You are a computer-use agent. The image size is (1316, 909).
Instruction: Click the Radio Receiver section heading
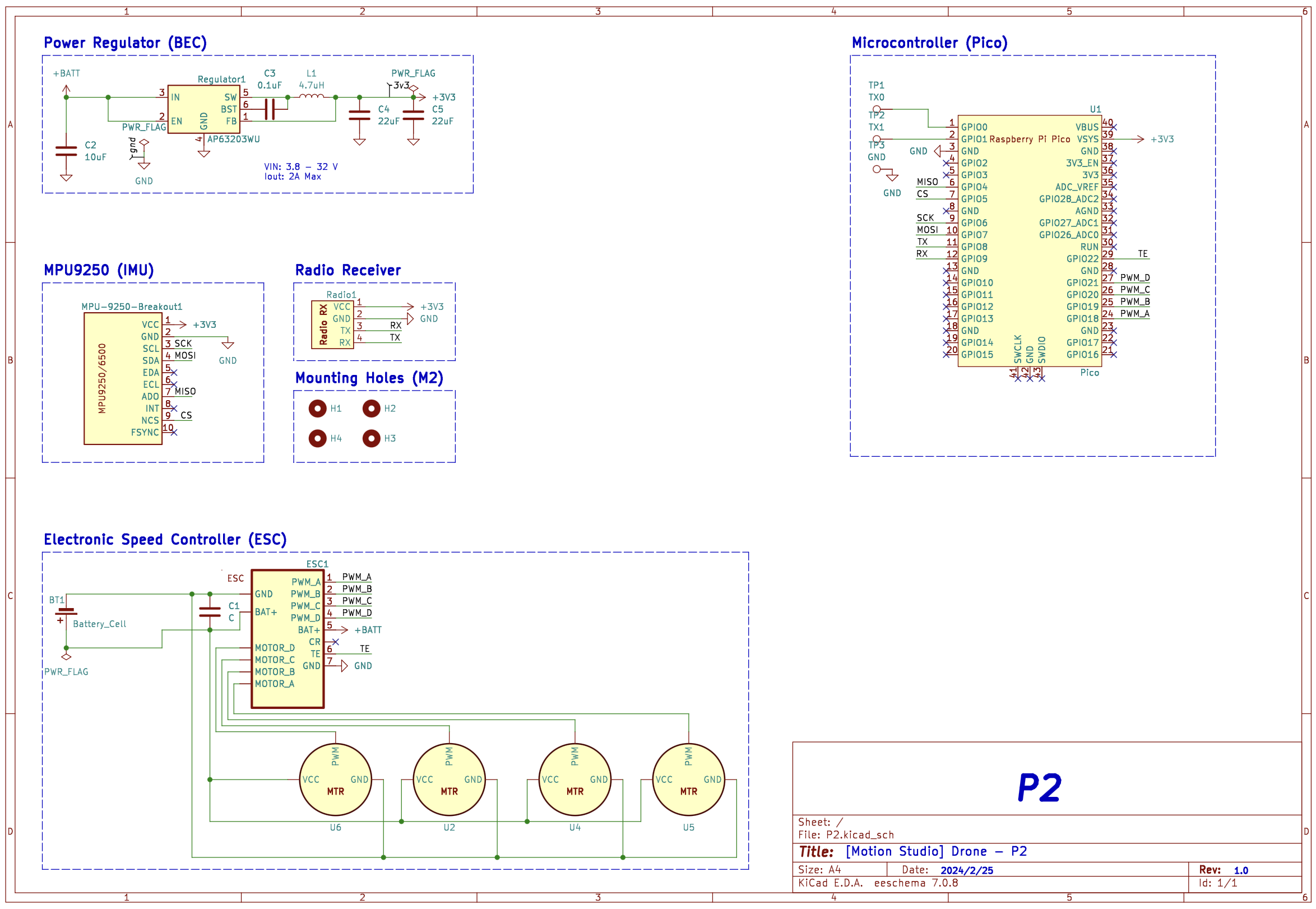348,270
